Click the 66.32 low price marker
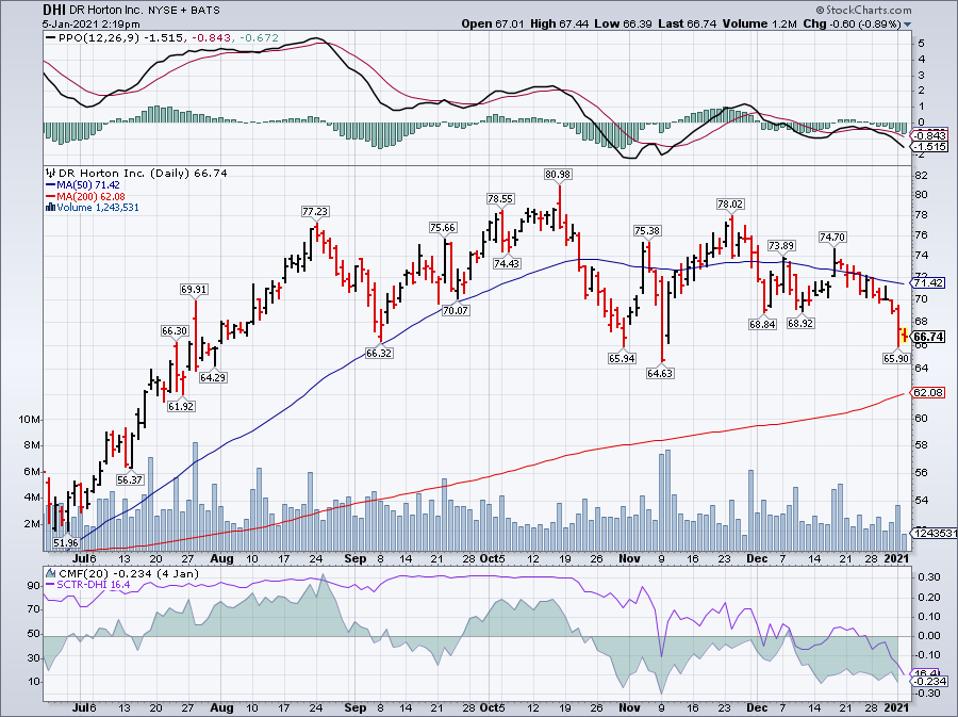958x717 pixels. 379,353
